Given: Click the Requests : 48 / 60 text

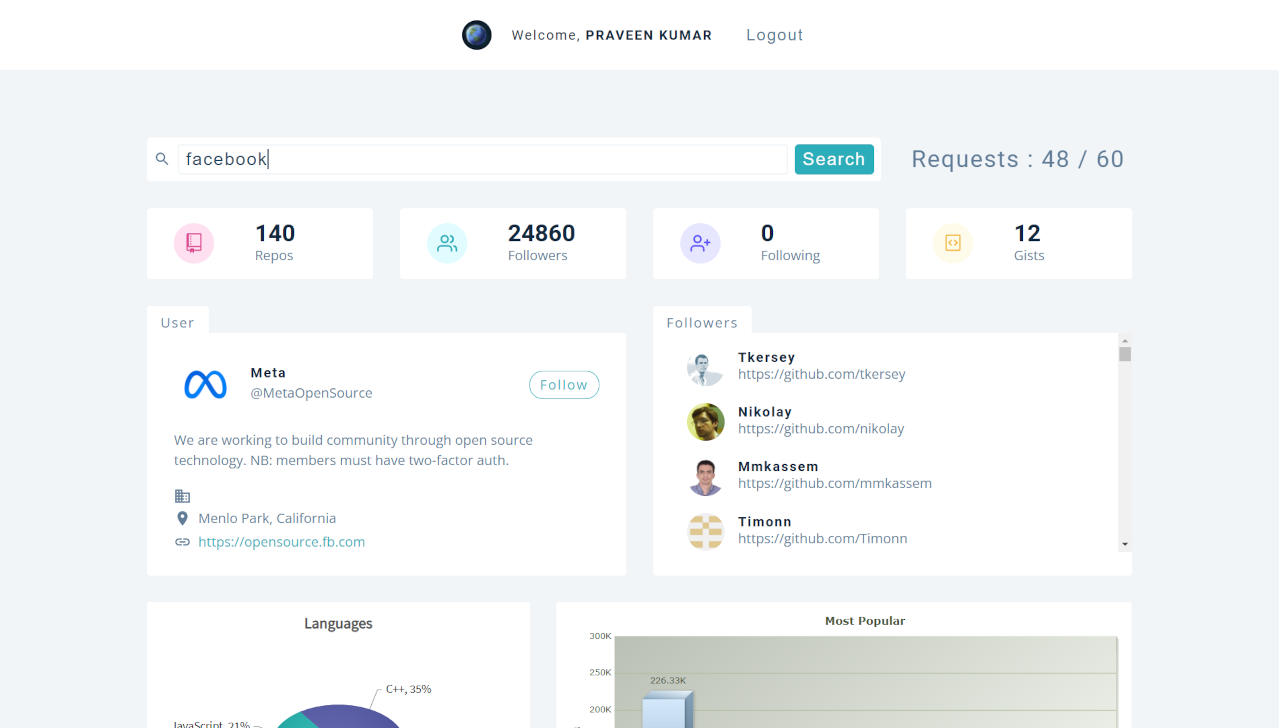Looking at the screenshot, I should point(1018,159).
